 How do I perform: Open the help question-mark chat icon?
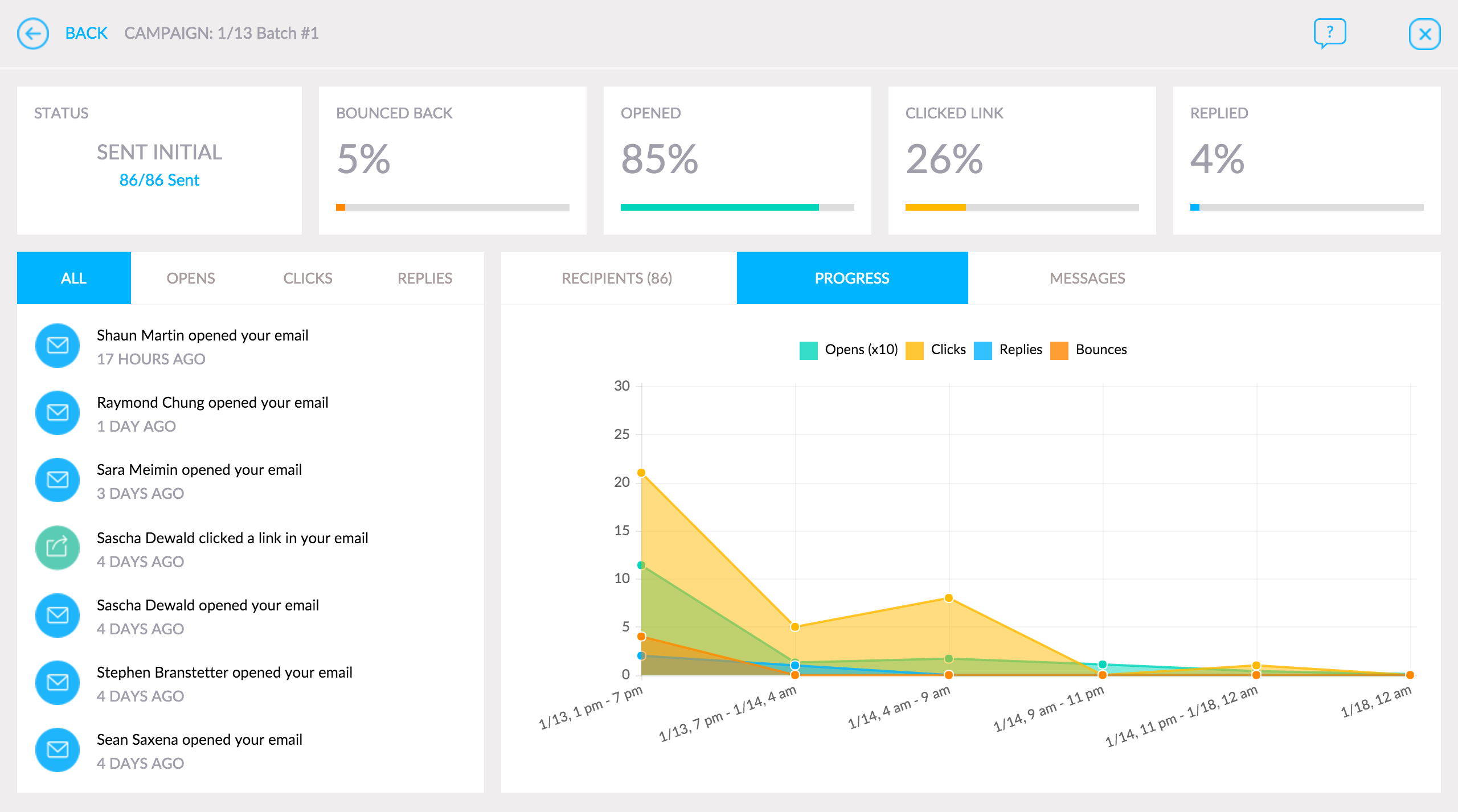[1329, 32]
